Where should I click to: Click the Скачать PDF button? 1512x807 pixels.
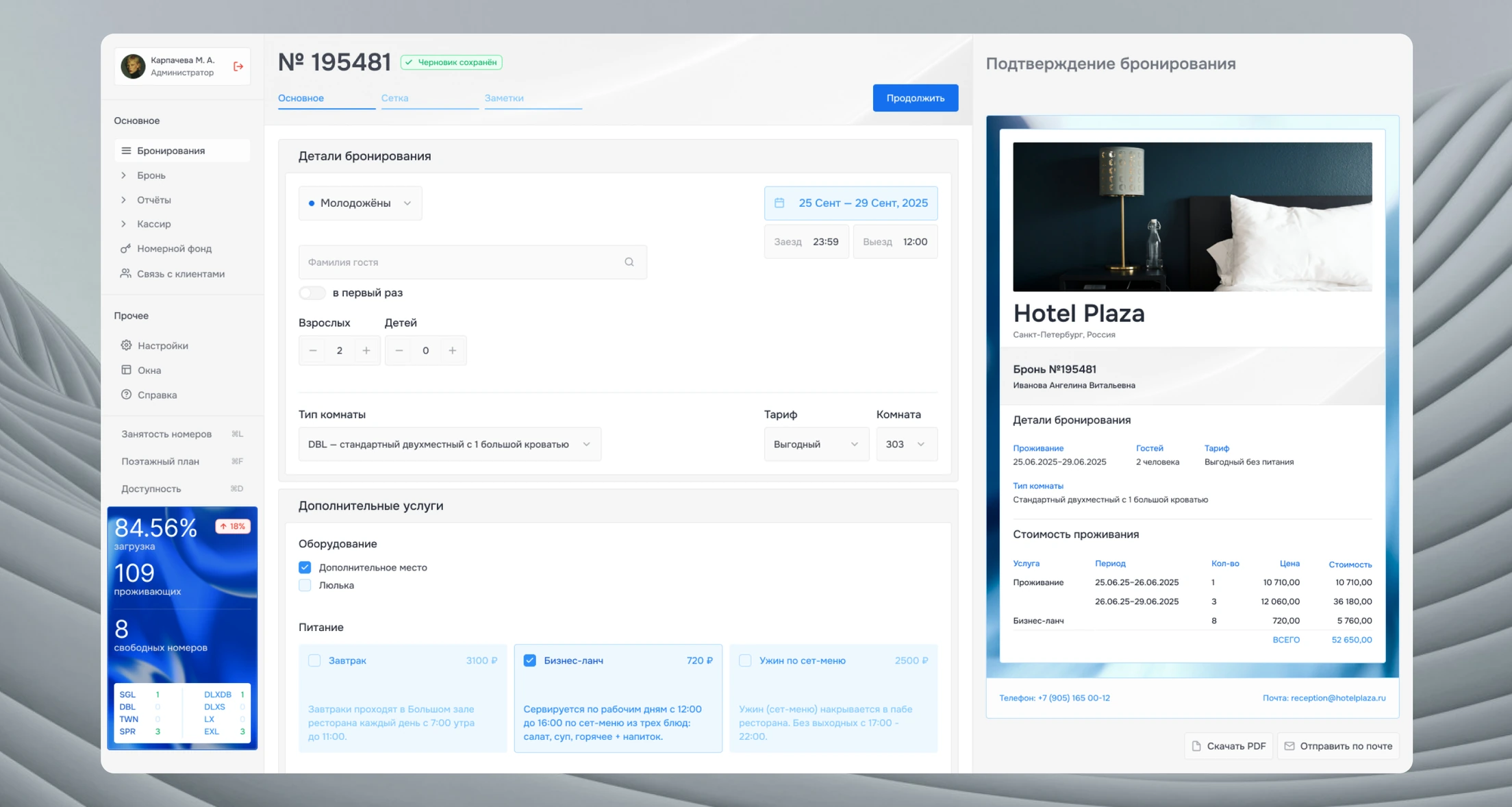[x=1228, y=746]
